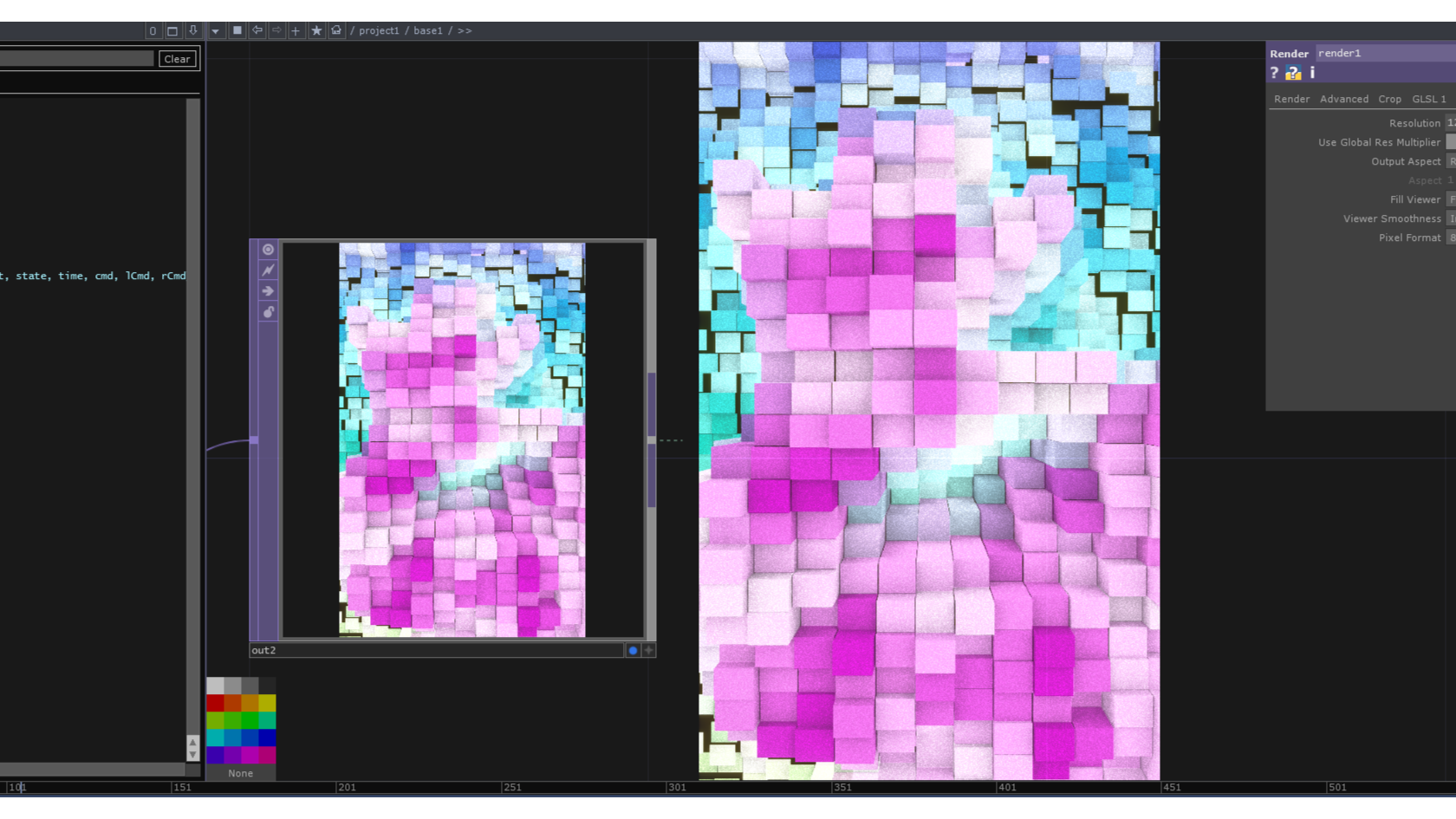Open Python help icon in parameters
The width and height of the screenshot is (1456, 819).
click(1293, 73)
